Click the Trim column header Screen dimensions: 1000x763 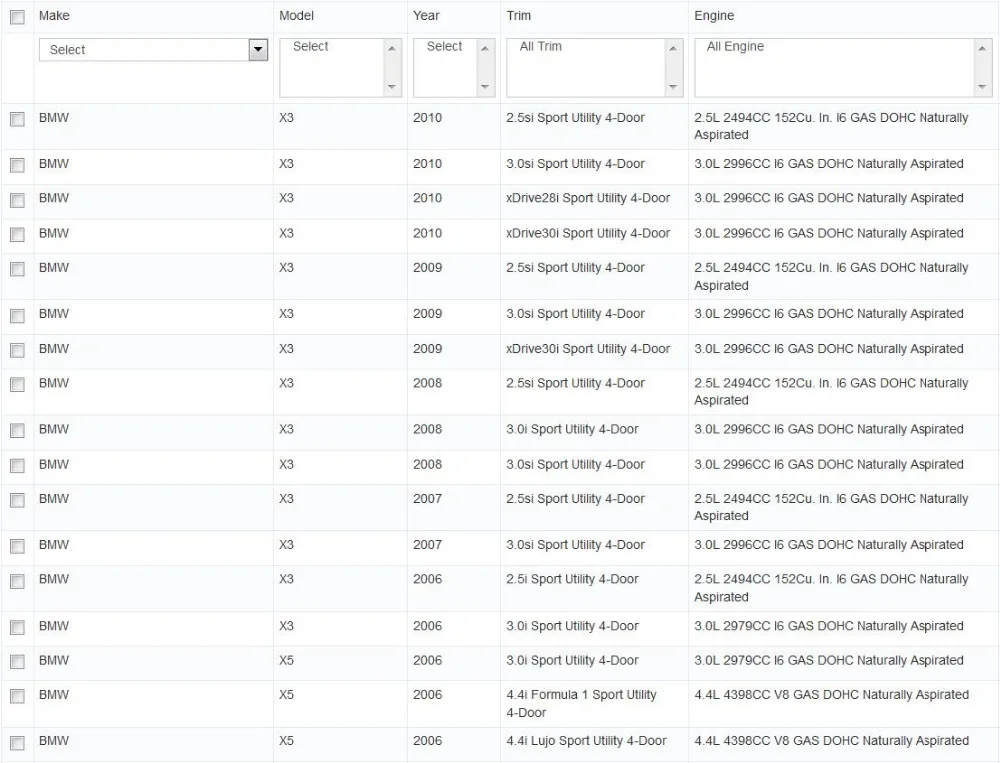click(518, 16)
